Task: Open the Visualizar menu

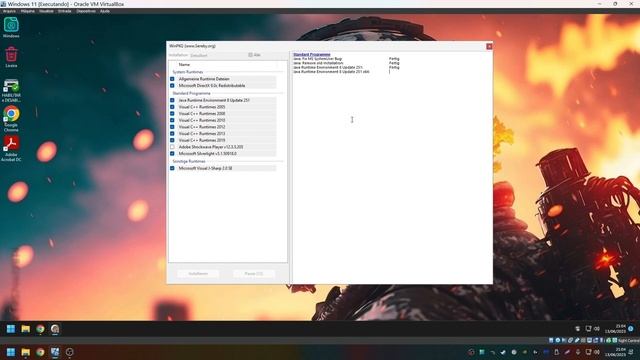Action: pyautogui.click(x=46, y=11)
